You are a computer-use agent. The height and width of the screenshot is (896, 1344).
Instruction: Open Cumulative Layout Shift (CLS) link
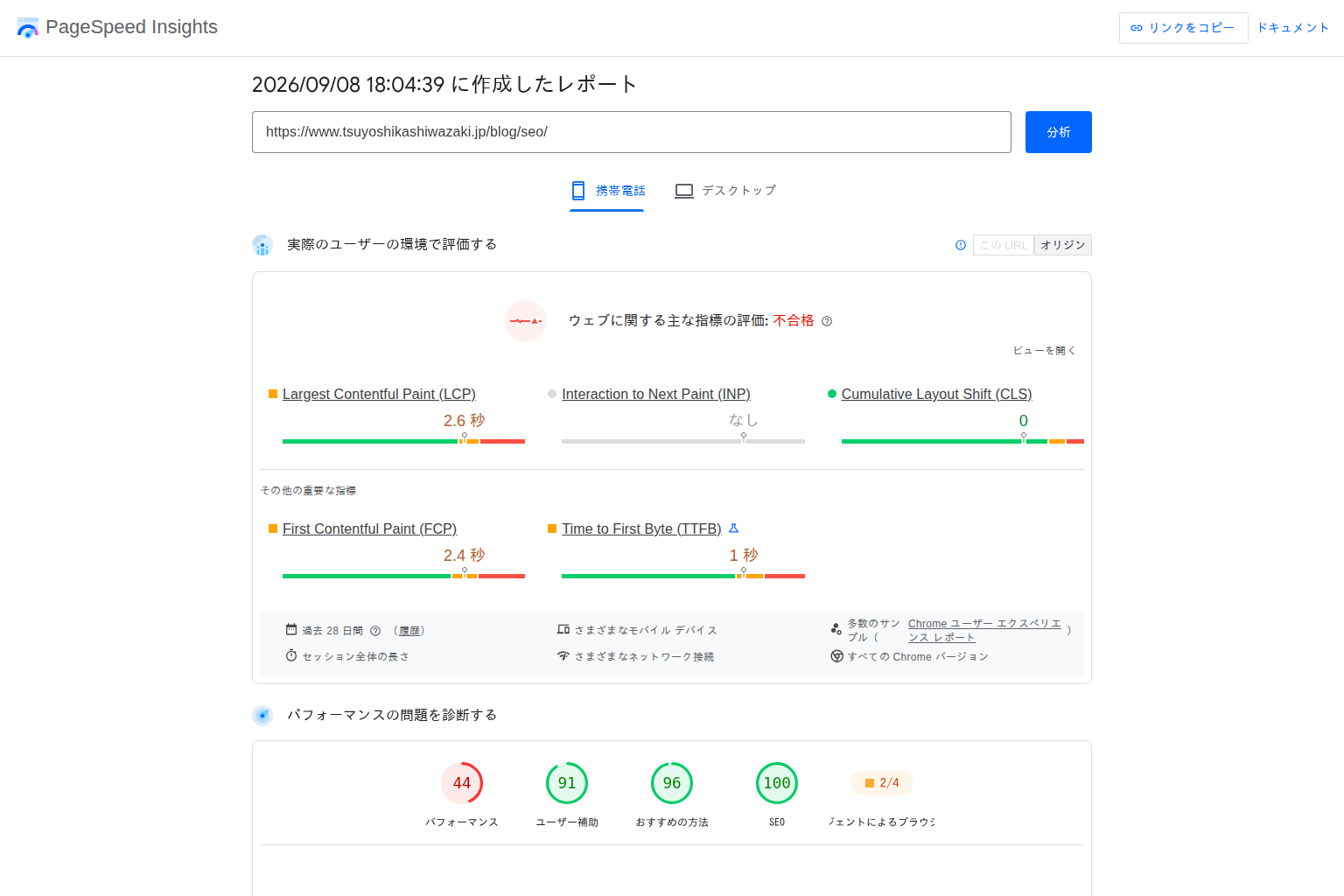click(x=936, y=395)
